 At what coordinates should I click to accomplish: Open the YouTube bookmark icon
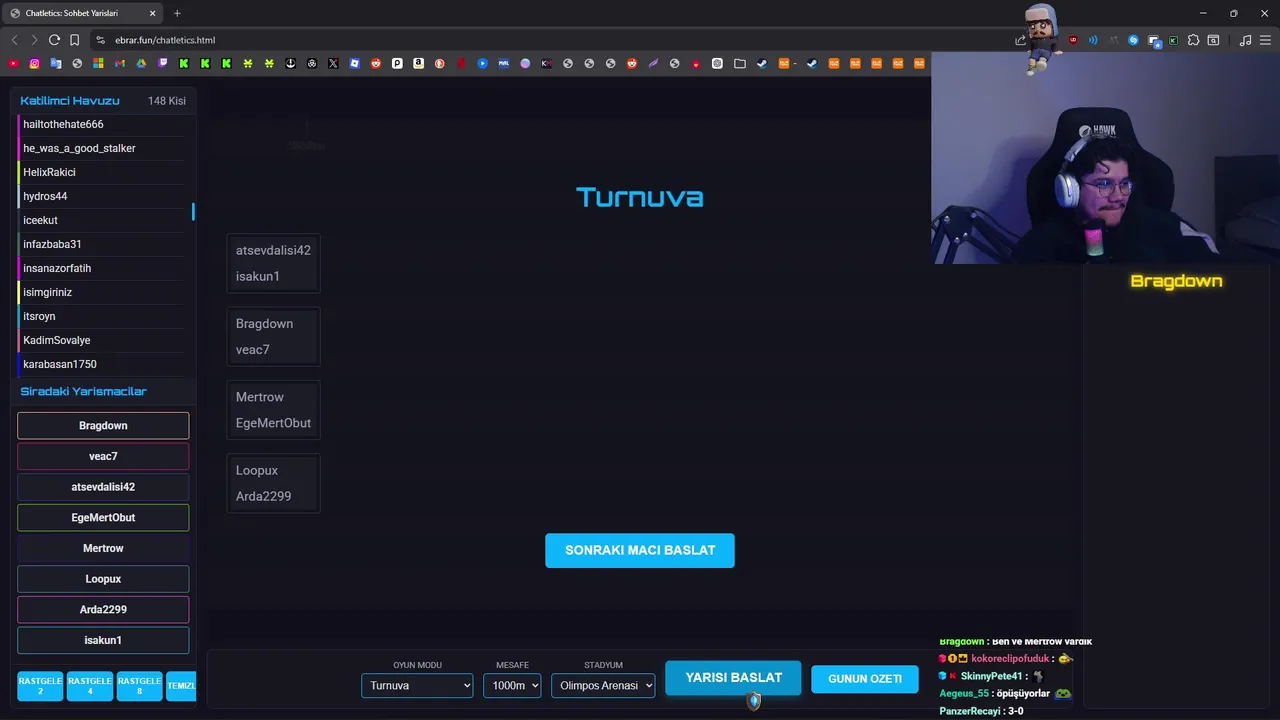click(x=13, y=63)
